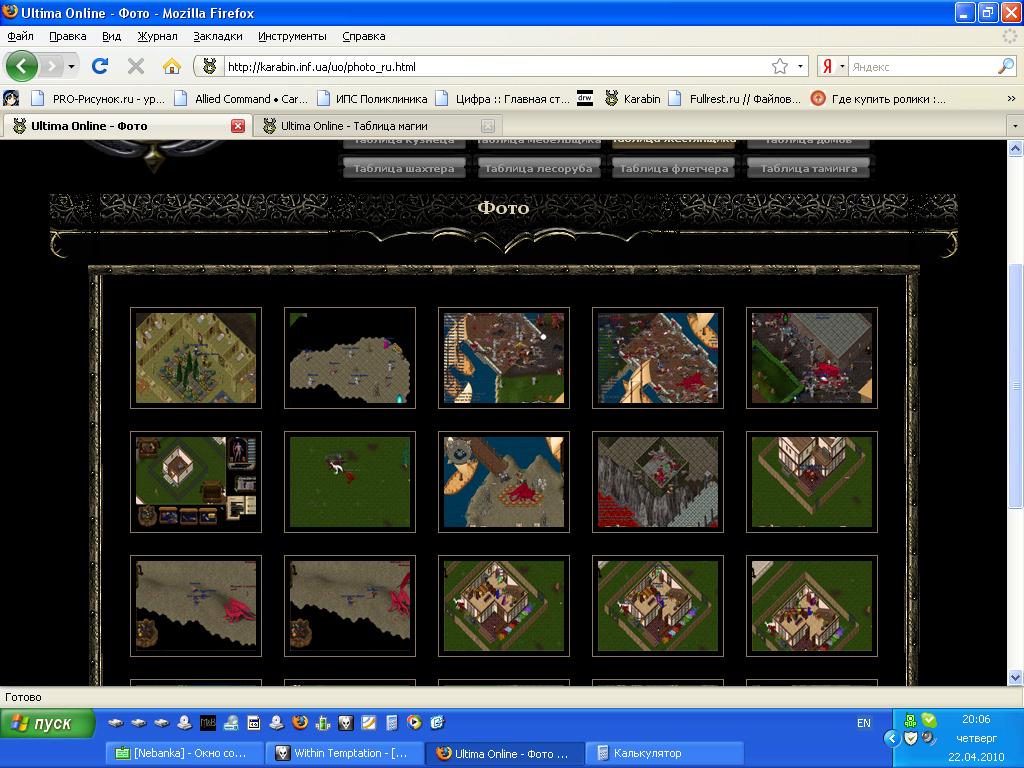Image resolution: width=1024 pixels, height=768 pixels.
Task: Close the Таблица магии tab
Action: (487, 126)
